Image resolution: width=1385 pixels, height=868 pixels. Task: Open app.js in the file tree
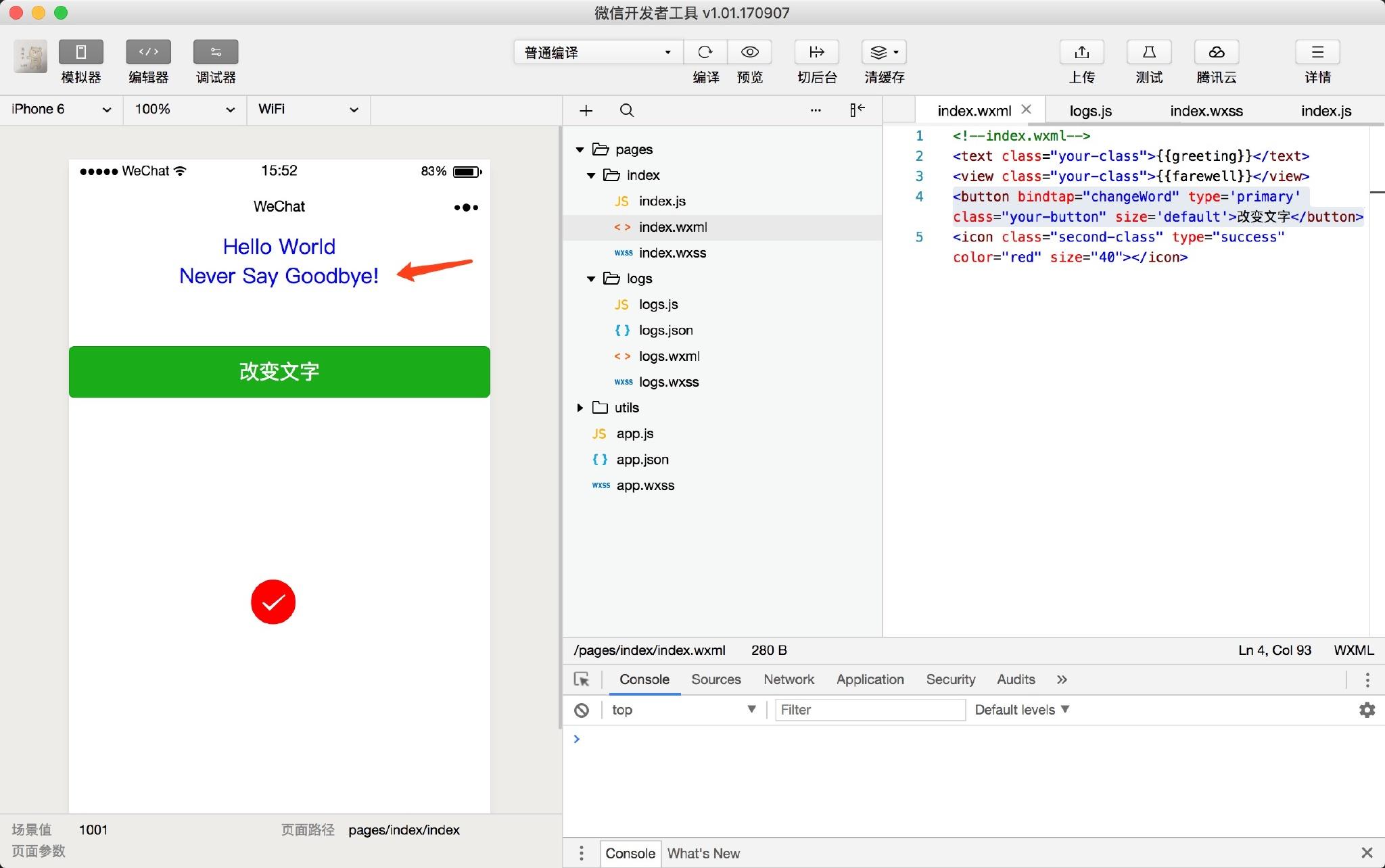click(x=722, y=433)
